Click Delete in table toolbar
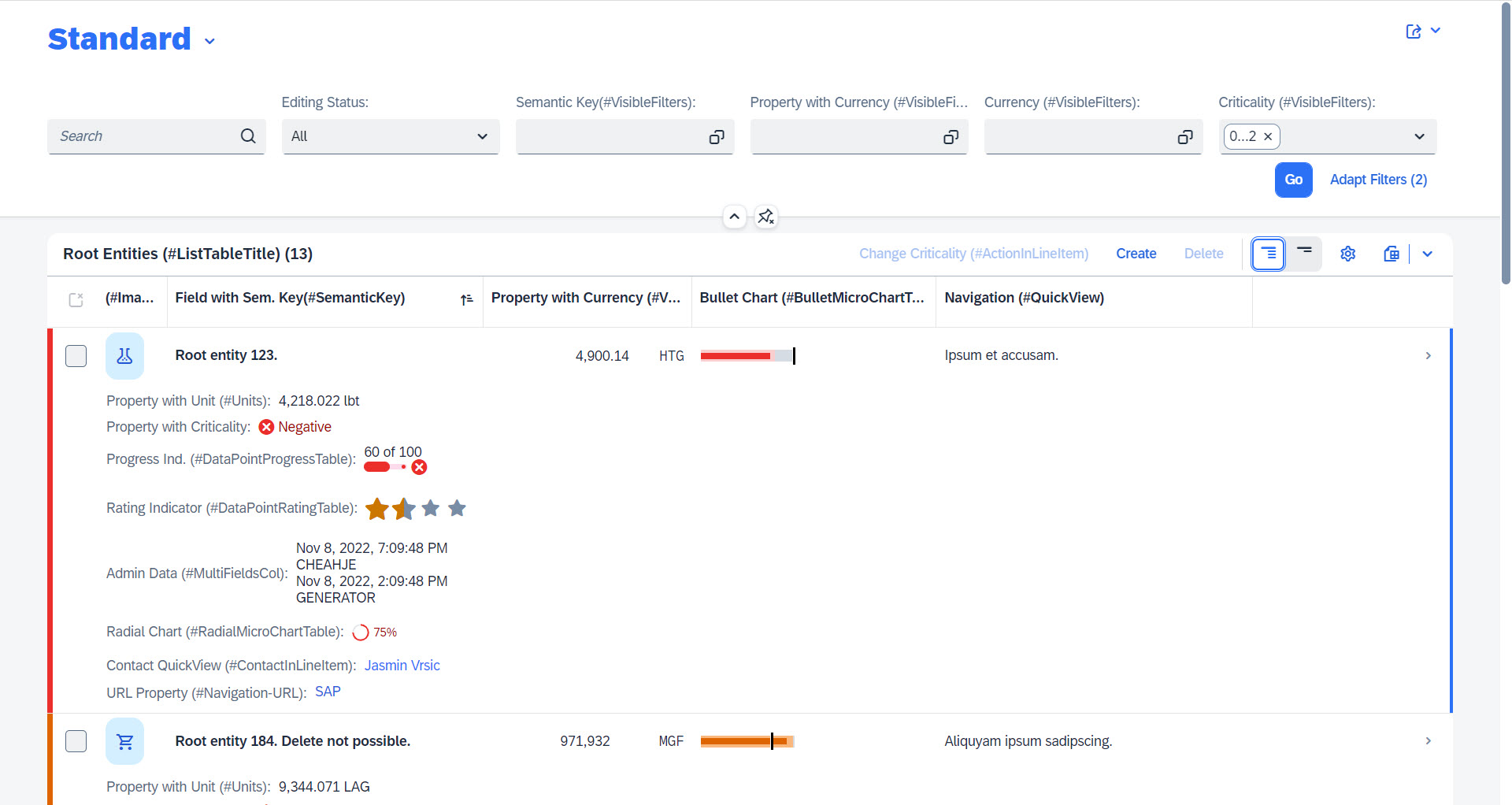The image size is (1512, 805). tap(1203, 254)
